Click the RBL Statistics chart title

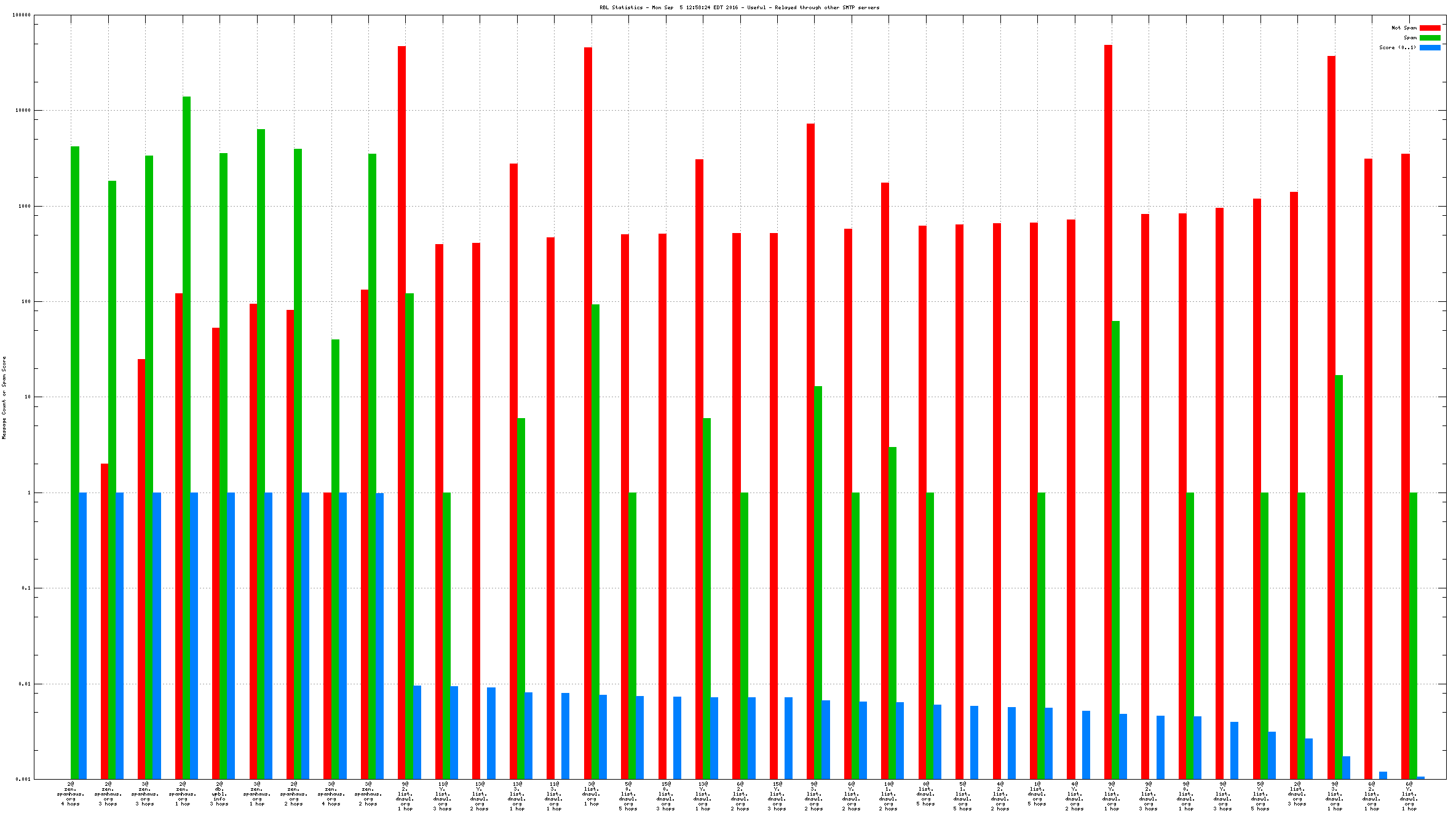pos(739,7)
